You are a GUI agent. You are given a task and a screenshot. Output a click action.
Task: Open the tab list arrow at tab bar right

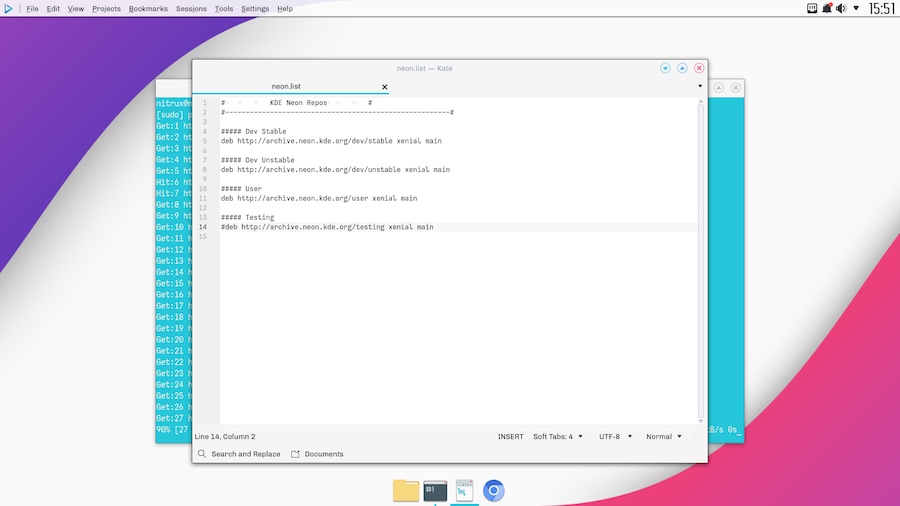pyautogui.click(x=699, y=87)
